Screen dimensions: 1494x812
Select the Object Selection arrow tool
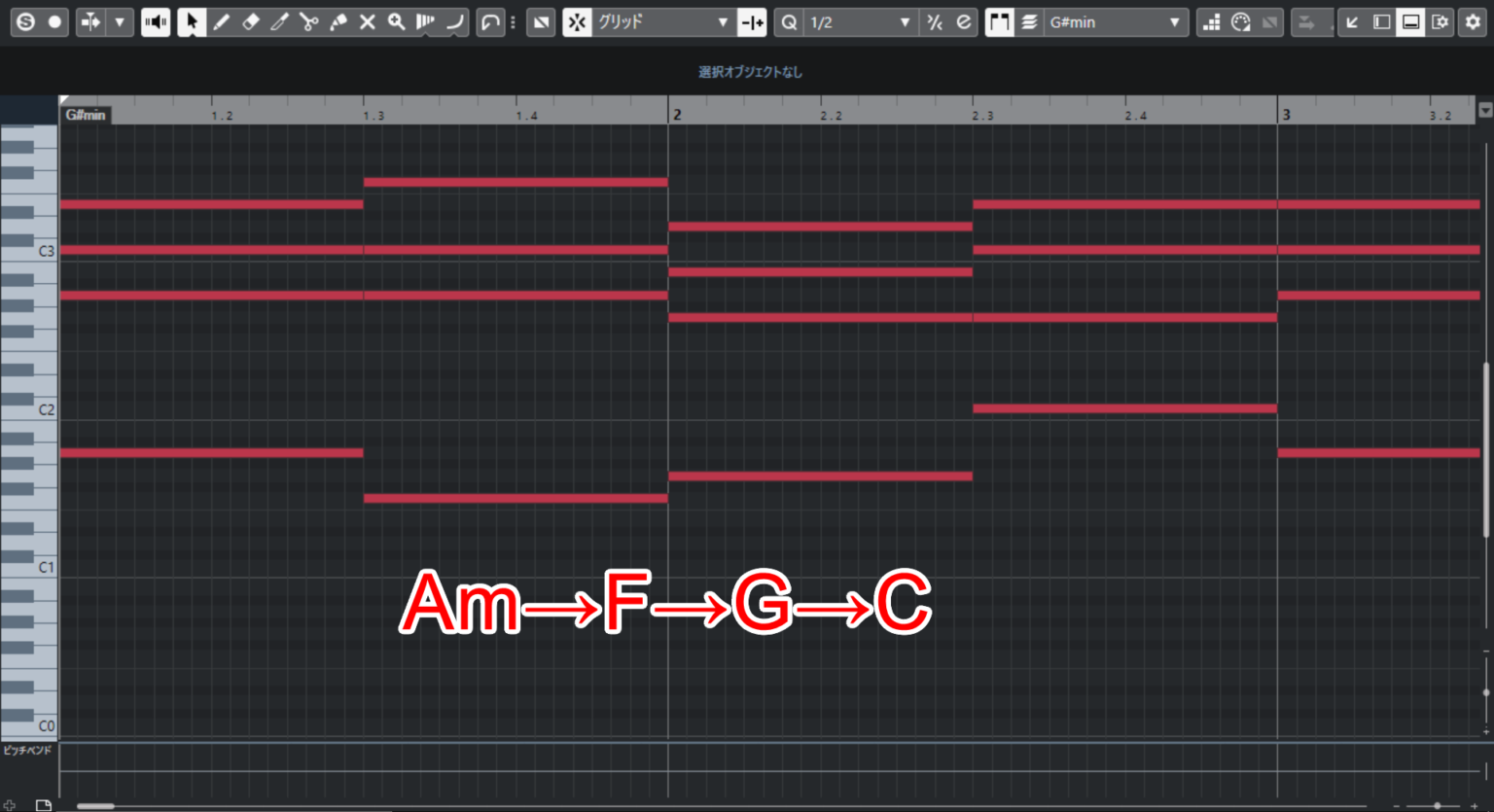(x=192, y=21)
